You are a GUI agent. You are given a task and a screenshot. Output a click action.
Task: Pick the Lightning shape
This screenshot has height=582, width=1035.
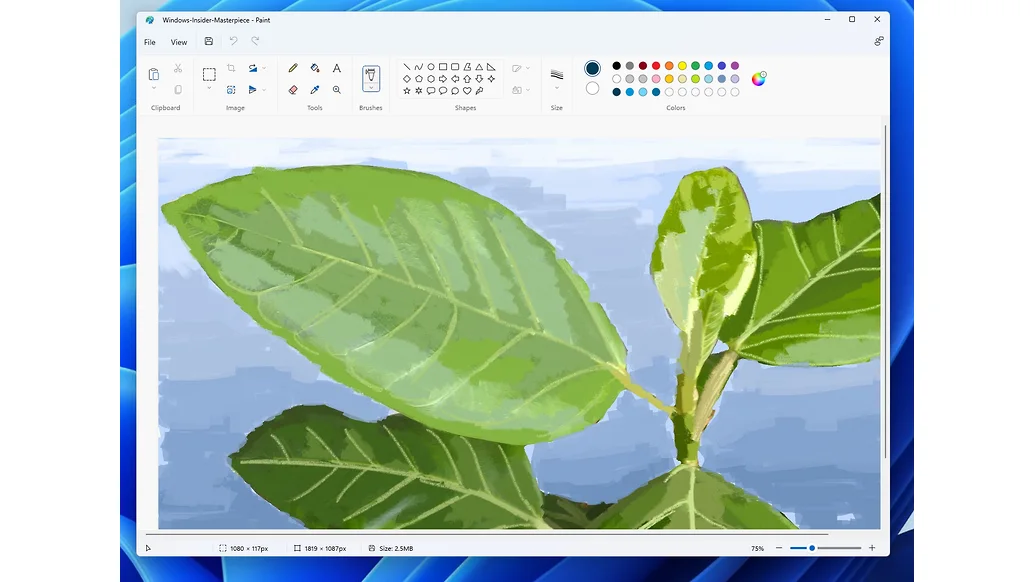tap(479, 90)
